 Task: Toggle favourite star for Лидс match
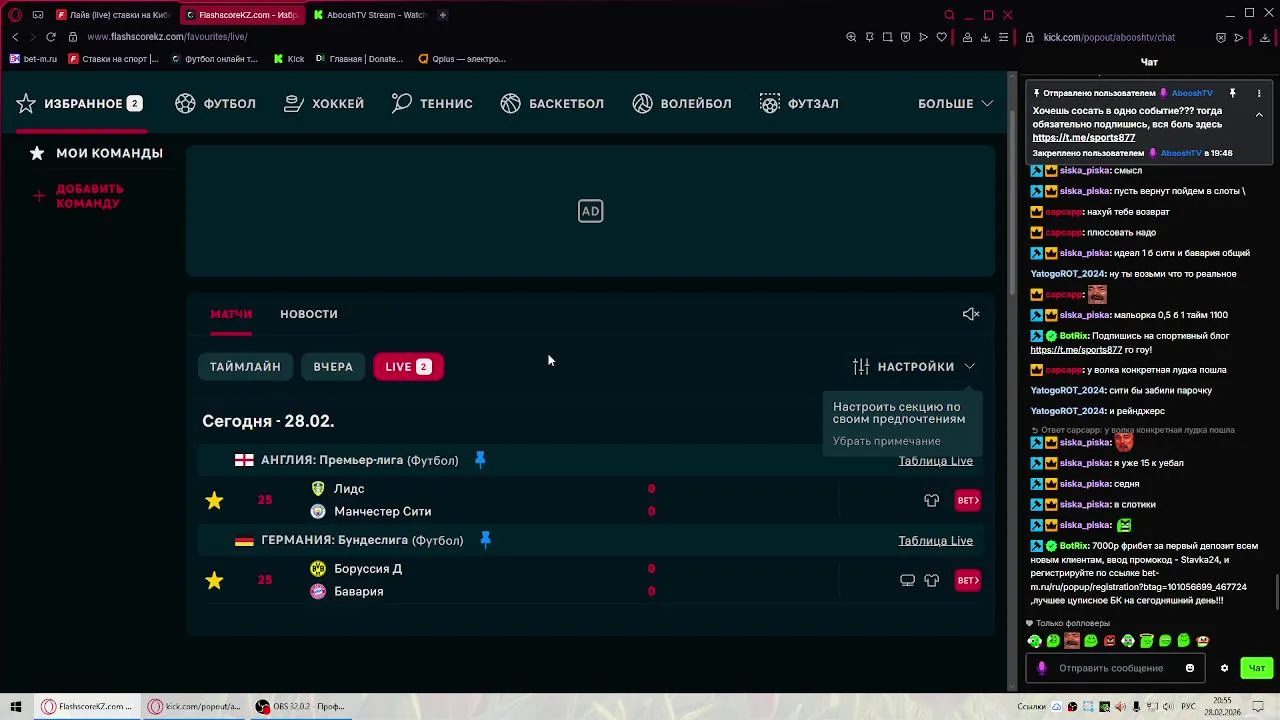tap(214, 500)
